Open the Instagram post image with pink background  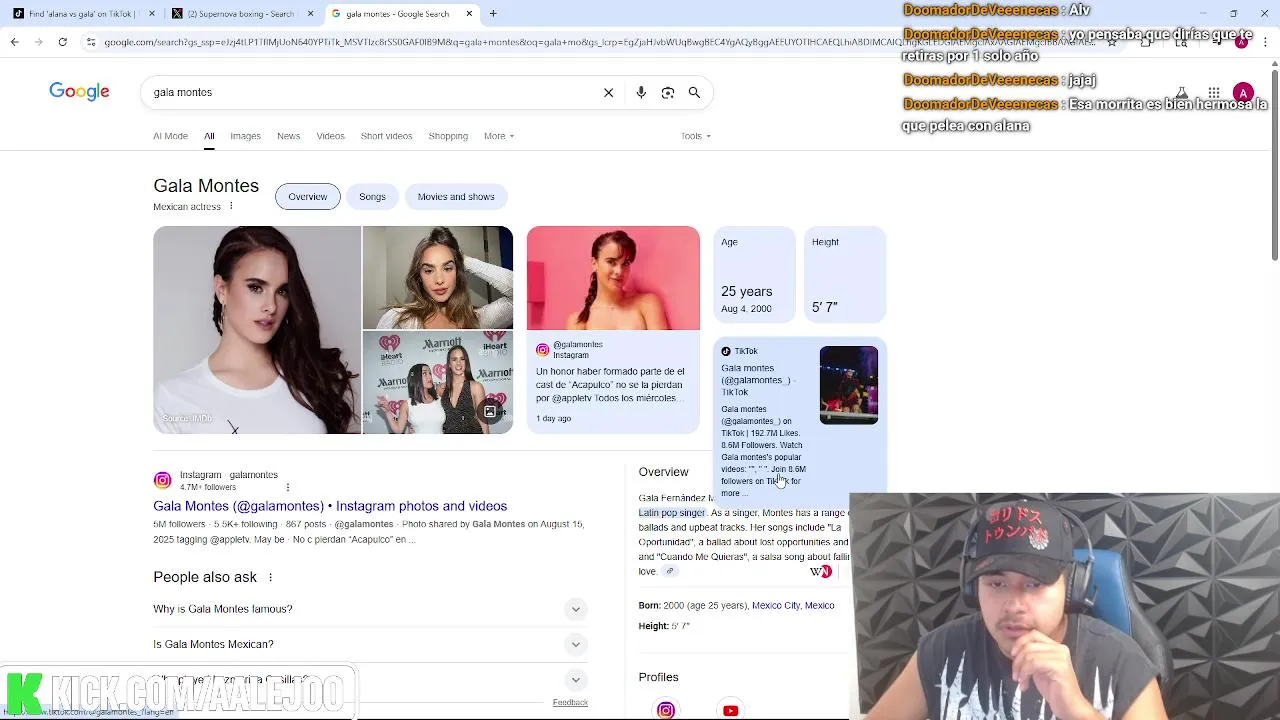point(613,278)
